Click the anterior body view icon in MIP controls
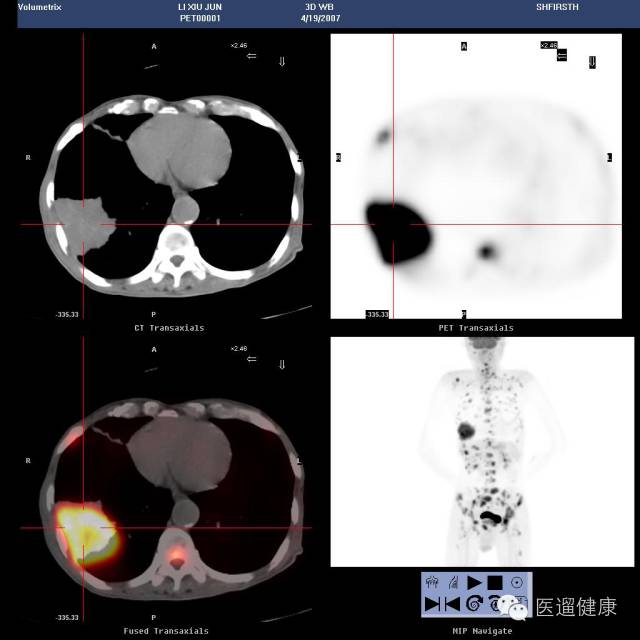This screenshot has width=640, height=640. coord(432,582)
